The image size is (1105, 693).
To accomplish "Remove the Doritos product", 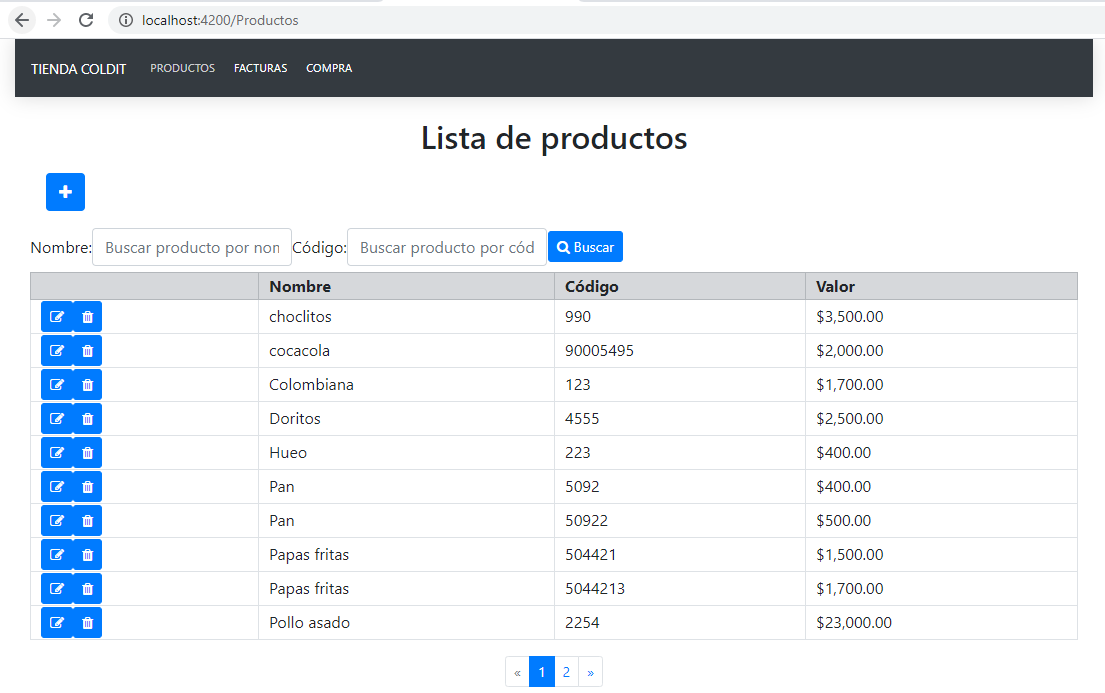I will click(x=87, y=419).
